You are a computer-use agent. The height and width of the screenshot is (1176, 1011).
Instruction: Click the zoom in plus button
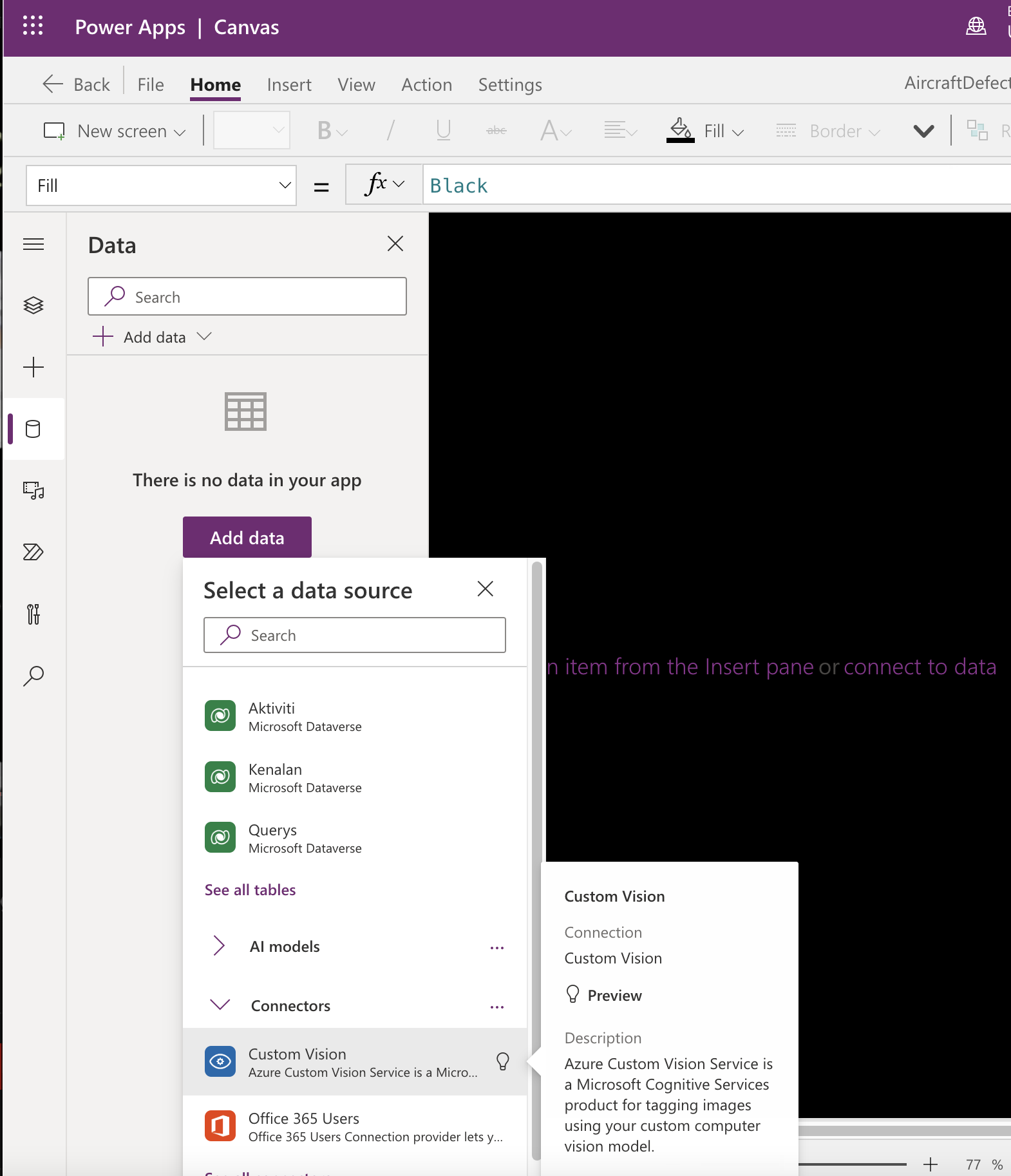(931, 1164)
